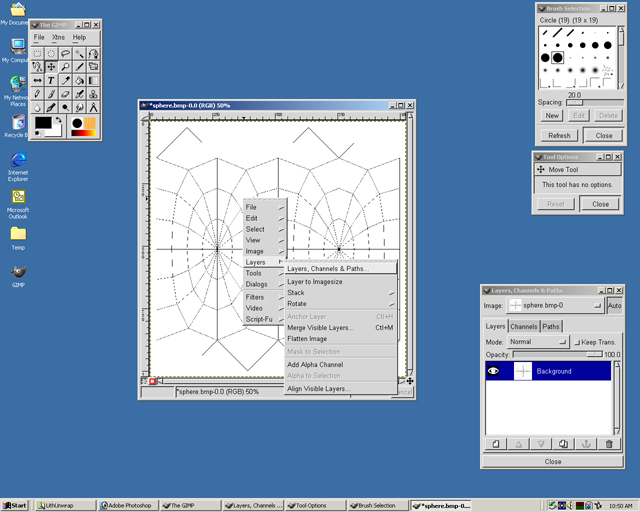Swap foreground and background colors arrow
640x512 pixels.
pyautogui.click(x=59, y=120)
